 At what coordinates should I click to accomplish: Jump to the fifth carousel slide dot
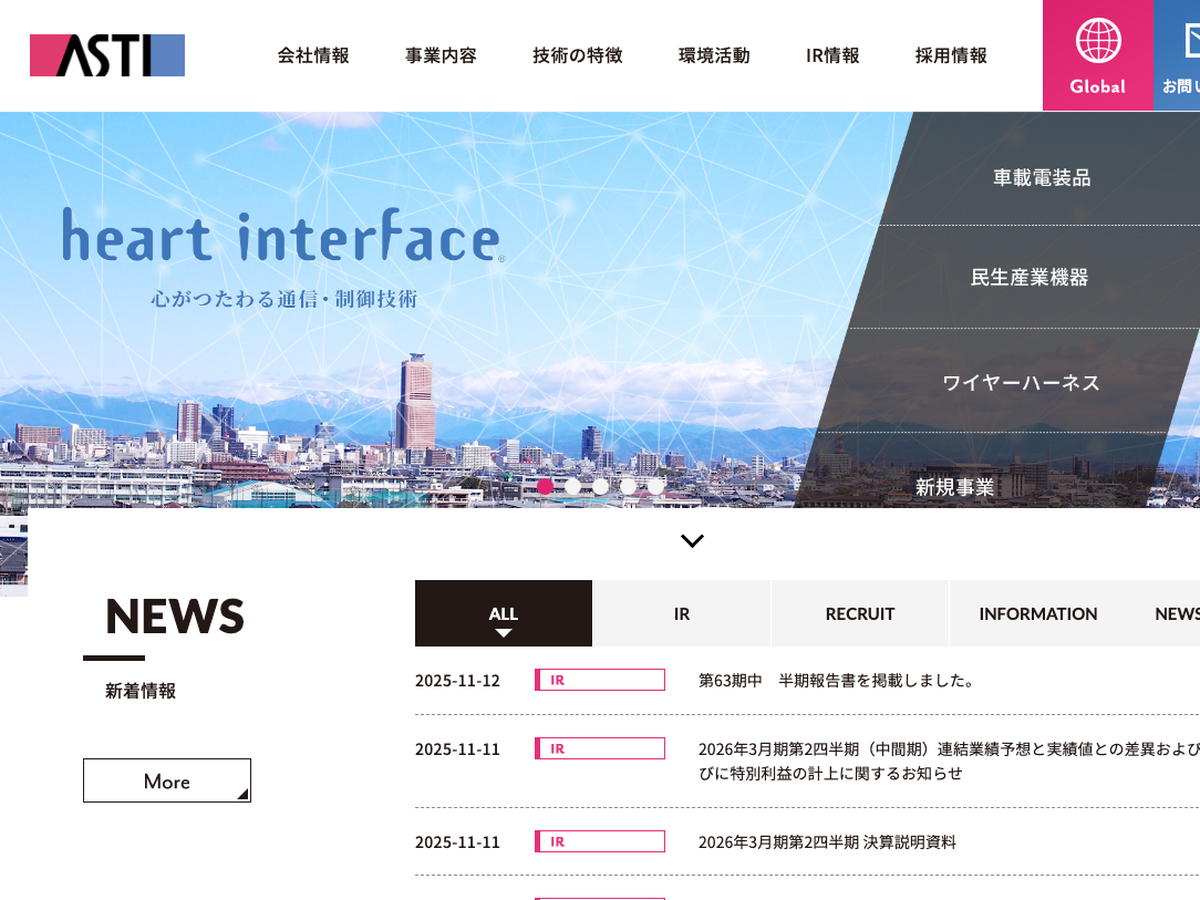[656, 486]
